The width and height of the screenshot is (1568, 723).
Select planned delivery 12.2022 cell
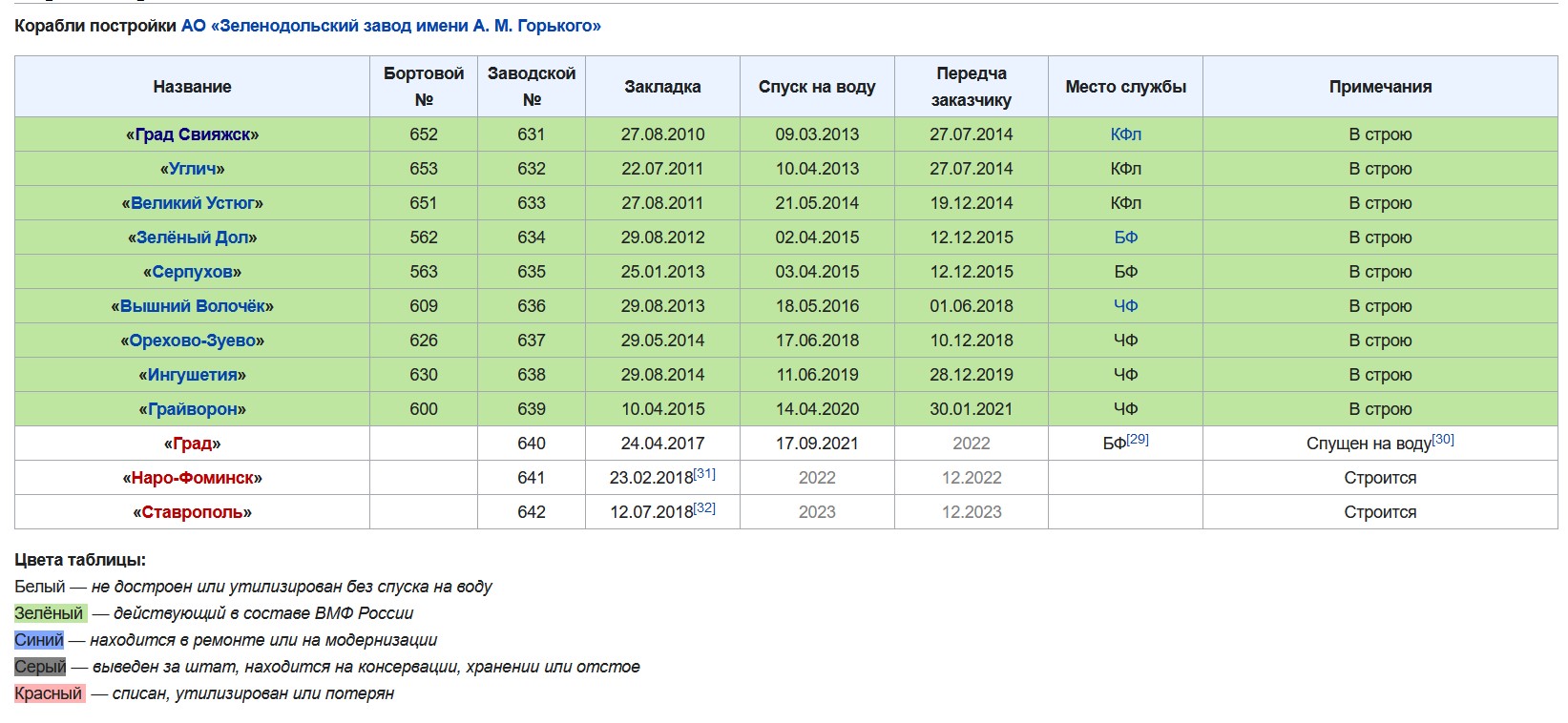(x=972, y=478)
